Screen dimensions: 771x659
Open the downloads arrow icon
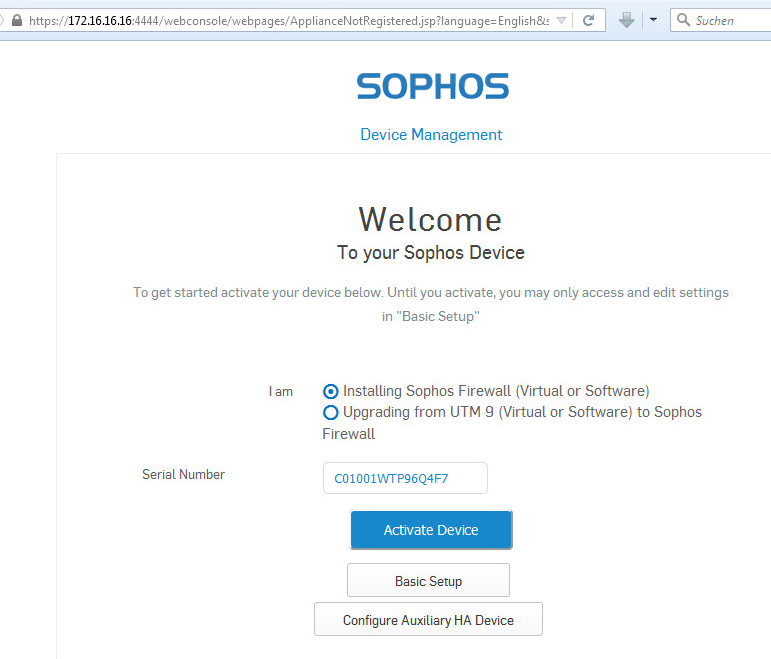click(x=626, y=20)
